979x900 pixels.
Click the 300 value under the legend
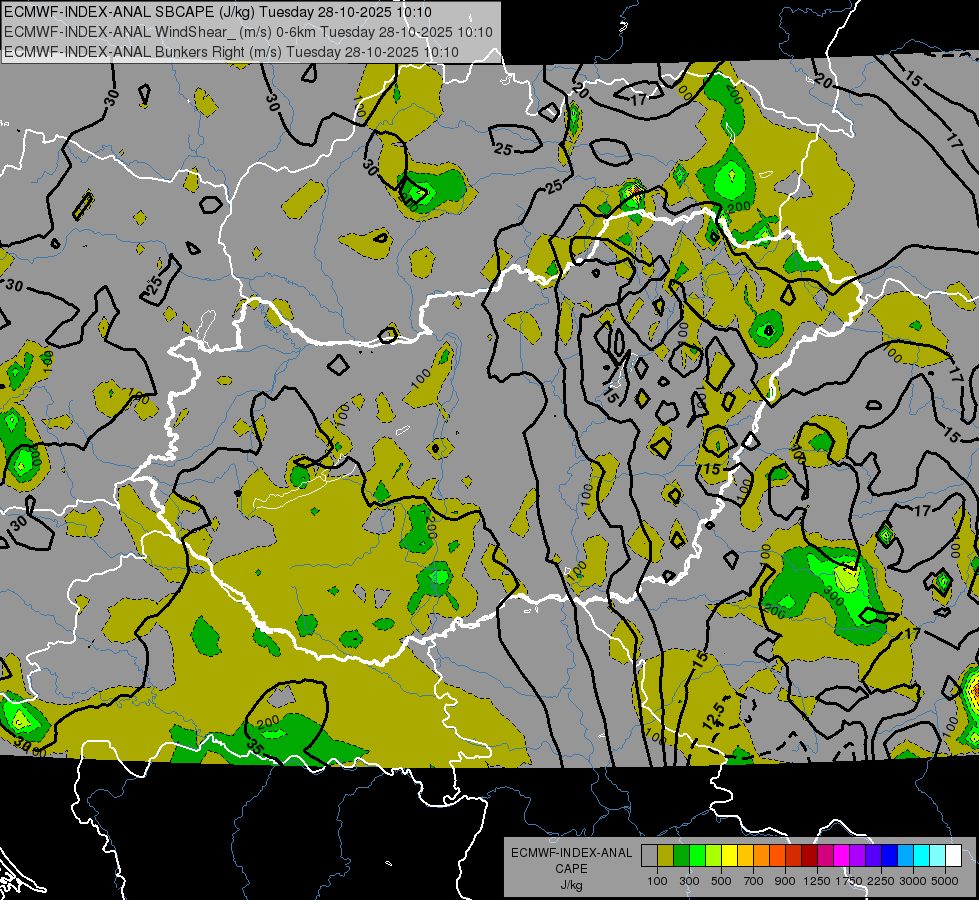(689, 881)
